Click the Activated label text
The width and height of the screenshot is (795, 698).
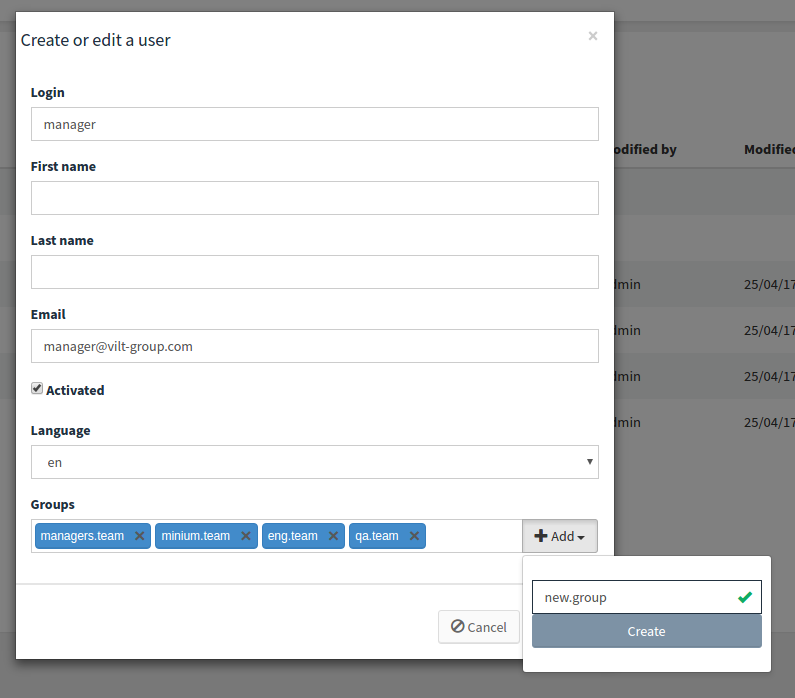point(75,390)
